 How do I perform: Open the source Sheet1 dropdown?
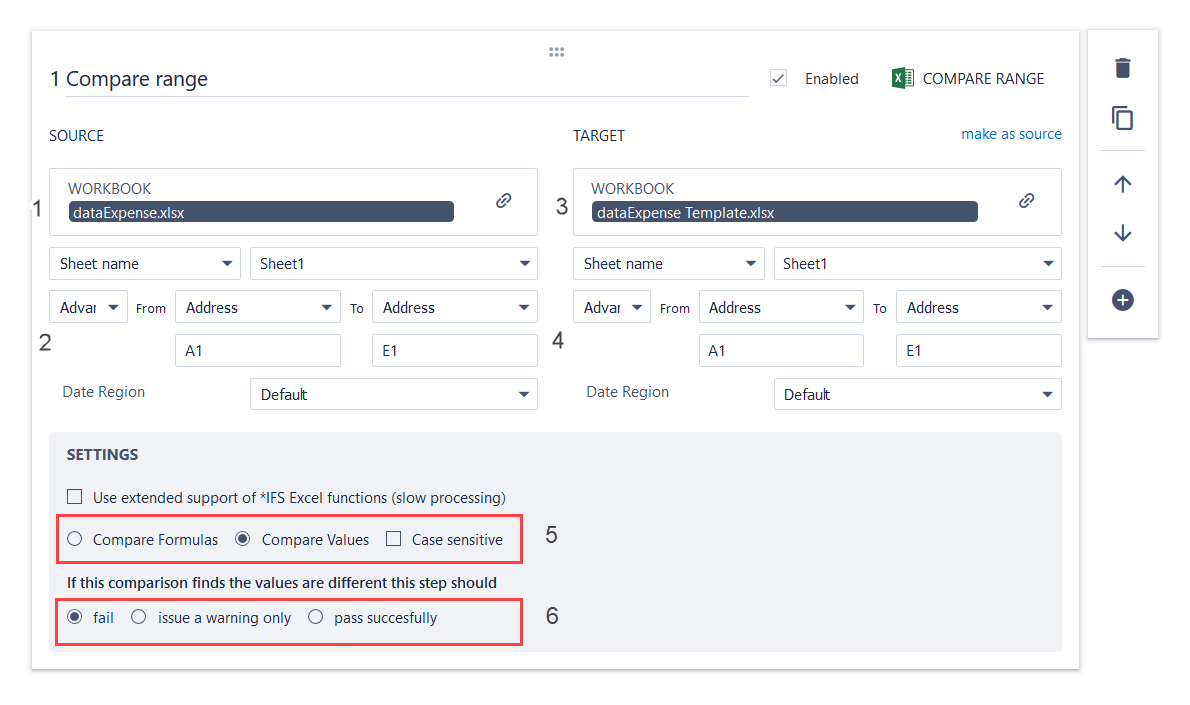pos(394,264)
